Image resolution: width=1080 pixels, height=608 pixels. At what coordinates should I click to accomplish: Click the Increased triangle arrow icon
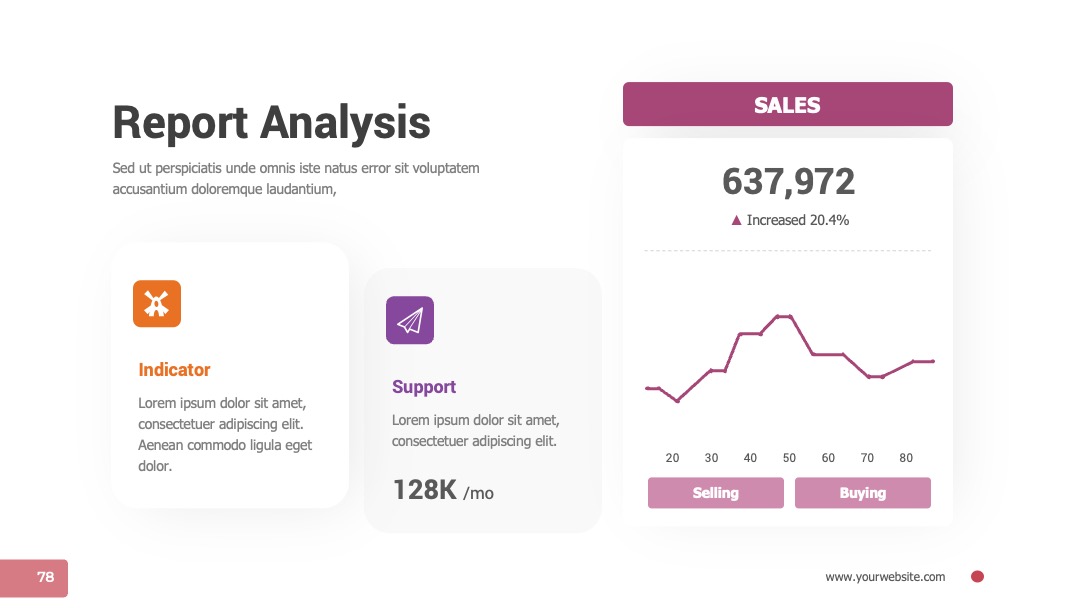point(736,220)
